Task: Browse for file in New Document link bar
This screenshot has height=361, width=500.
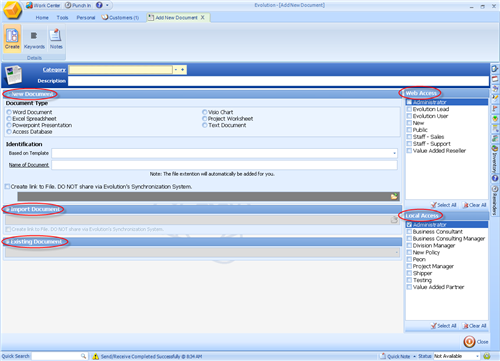Action: (x=394, y=197)
